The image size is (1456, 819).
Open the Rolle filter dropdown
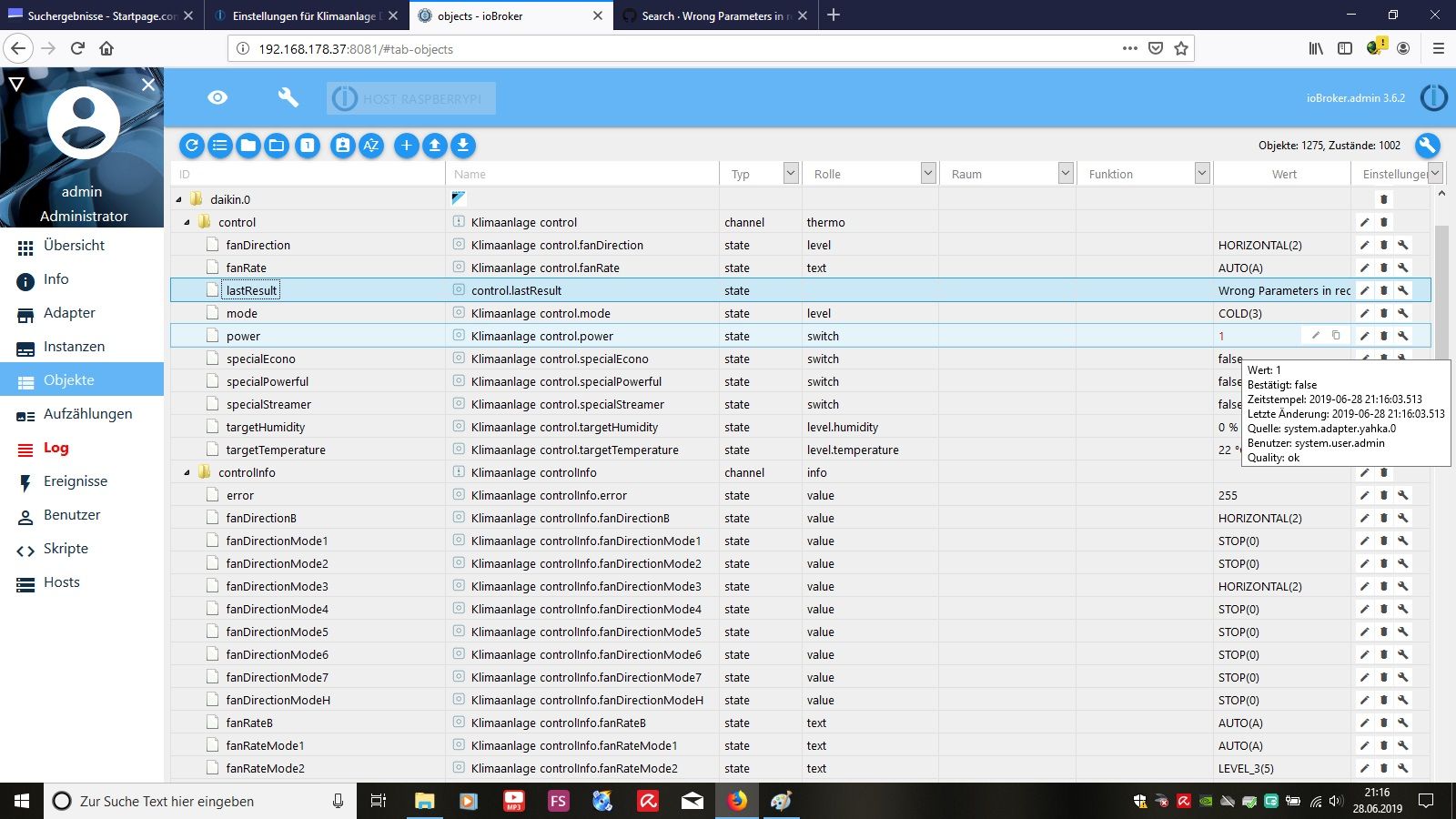coord(928,173)
